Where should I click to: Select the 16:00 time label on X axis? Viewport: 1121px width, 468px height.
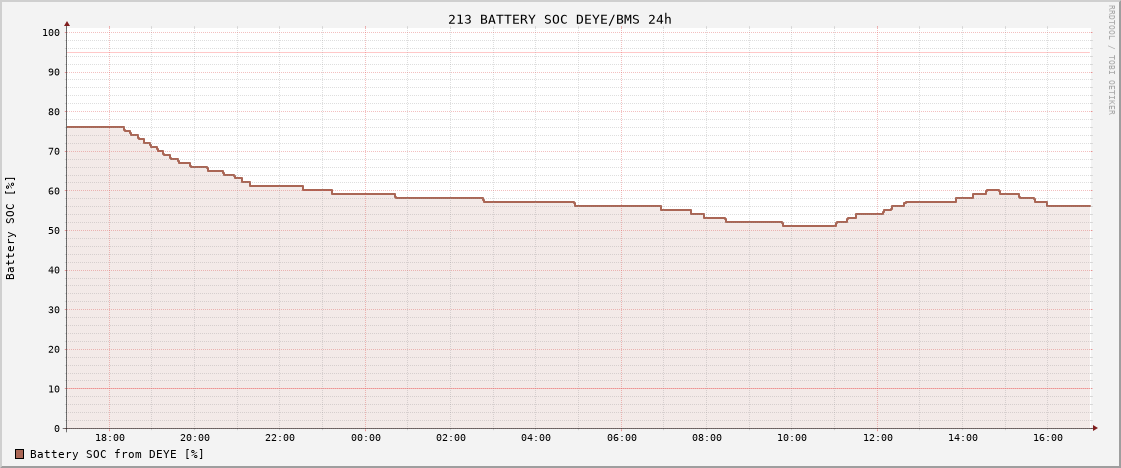click(x=1048, y=438)
